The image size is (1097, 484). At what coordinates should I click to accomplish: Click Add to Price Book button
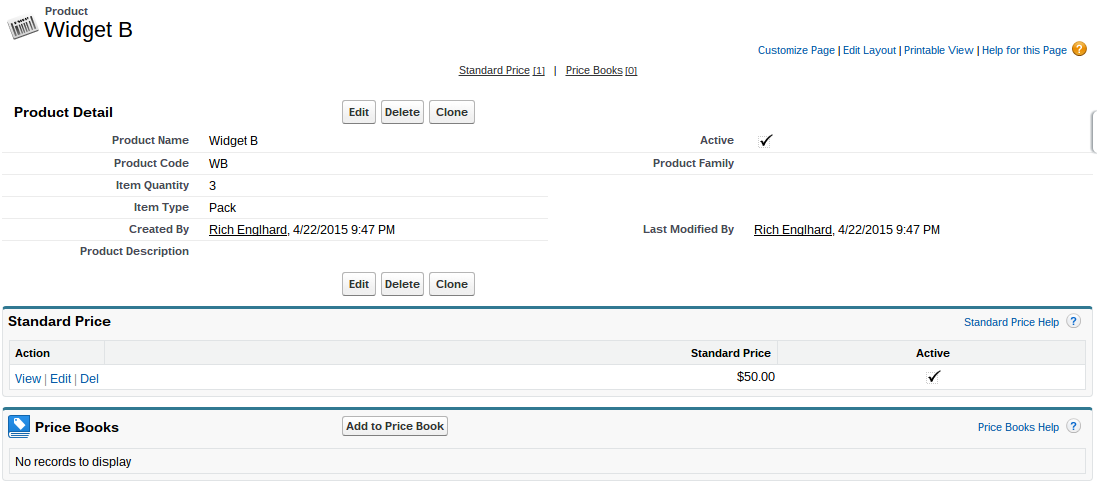(395, 426)
